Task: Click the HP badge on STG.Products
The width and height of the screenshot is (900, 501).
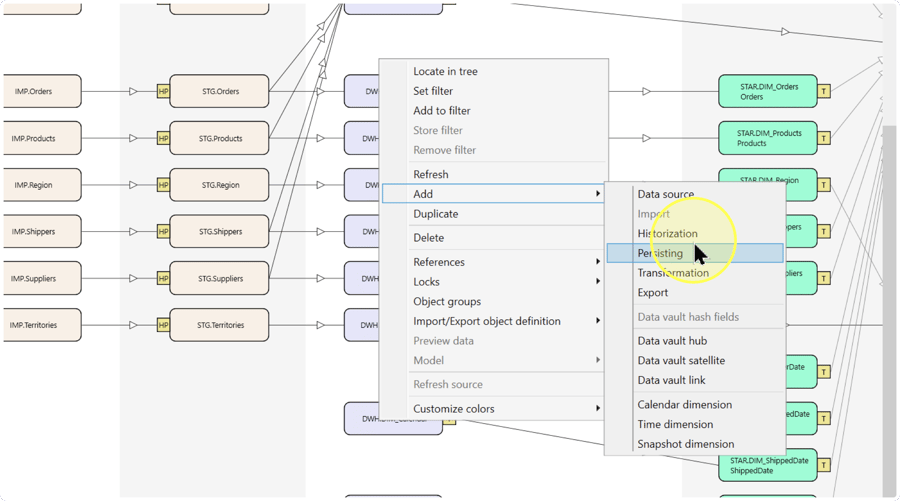Action: click(x=163, y=138)
